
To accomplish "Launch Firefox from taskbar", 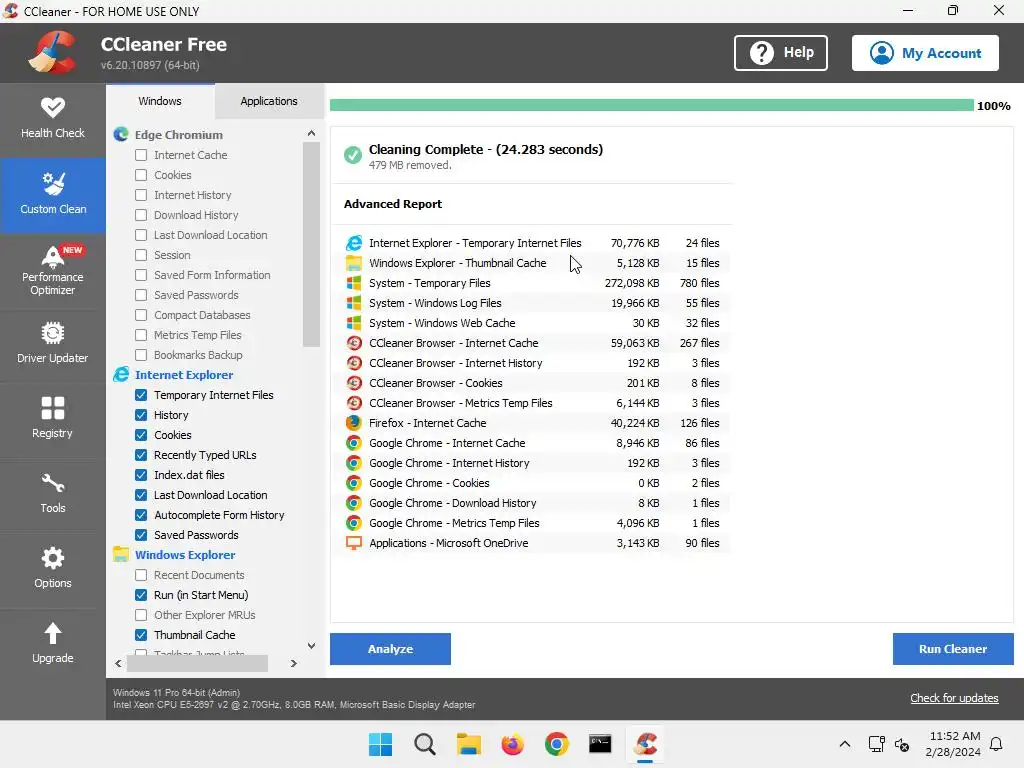I will pyautogui.click(x=513, y=744).
